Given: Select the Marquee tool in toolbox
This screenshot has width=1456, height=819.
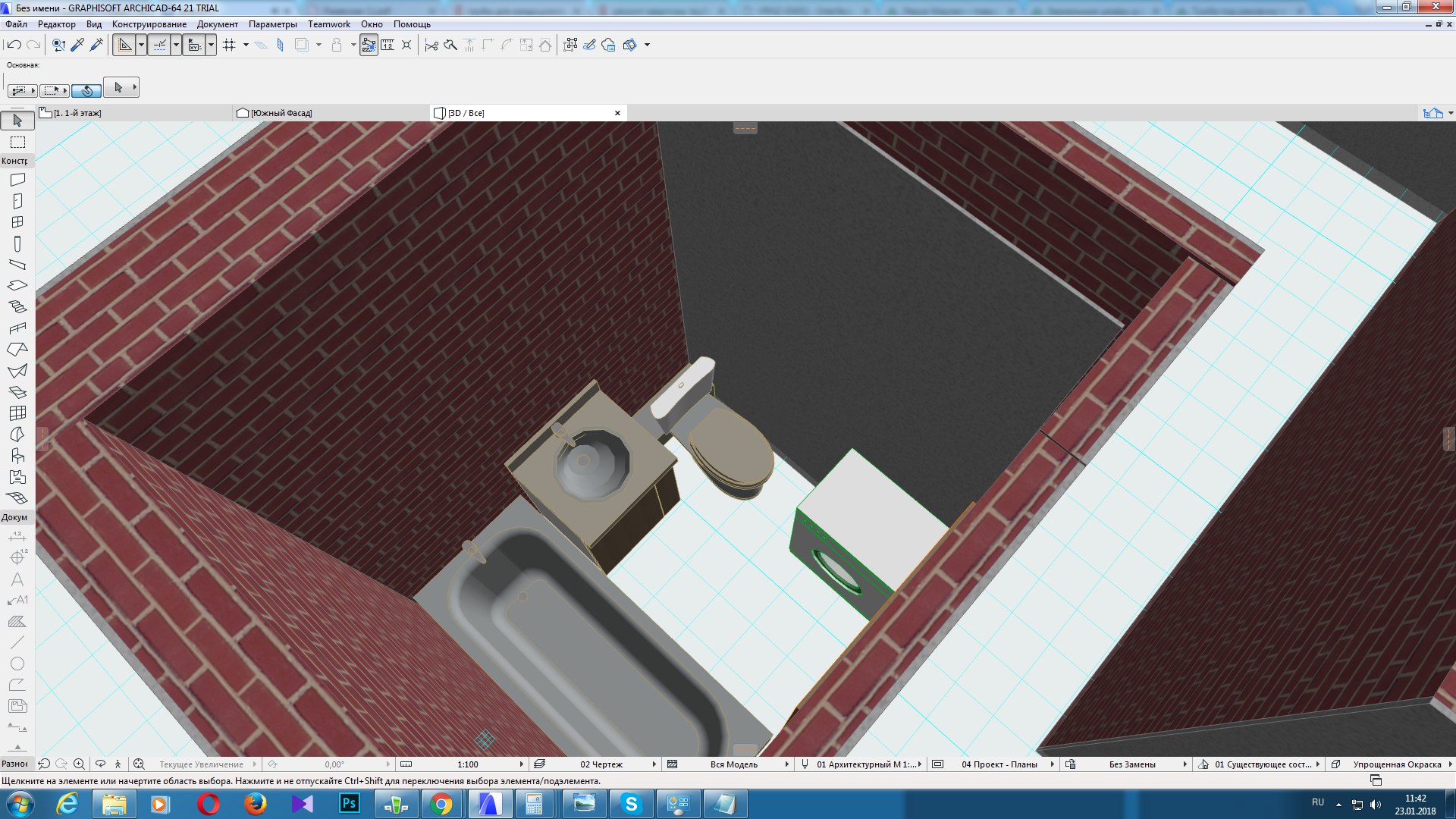Looking at the screenshot, I should (17, 142).
